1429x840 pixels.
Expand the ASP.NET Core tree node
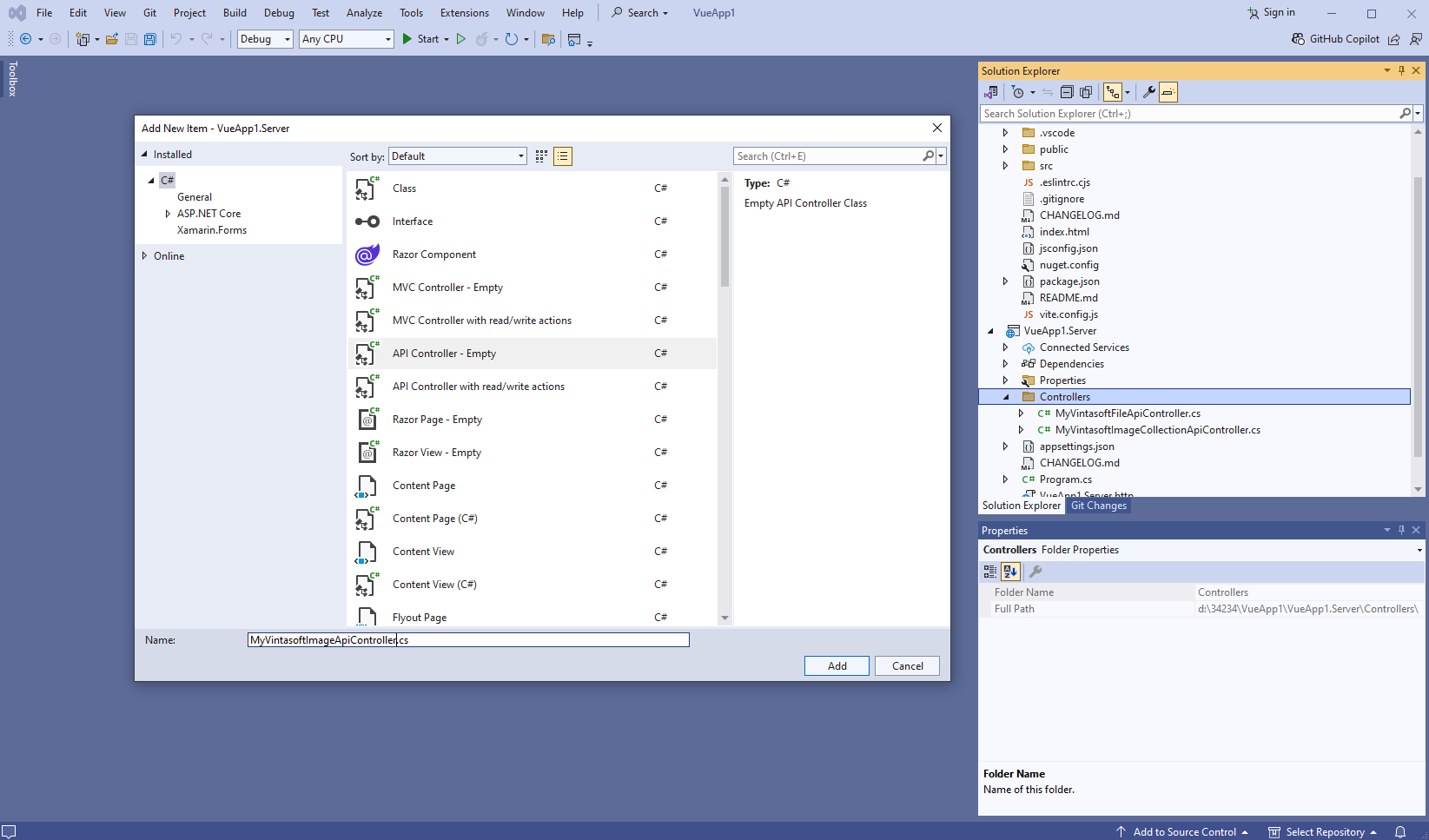click(x=168, y=214)
